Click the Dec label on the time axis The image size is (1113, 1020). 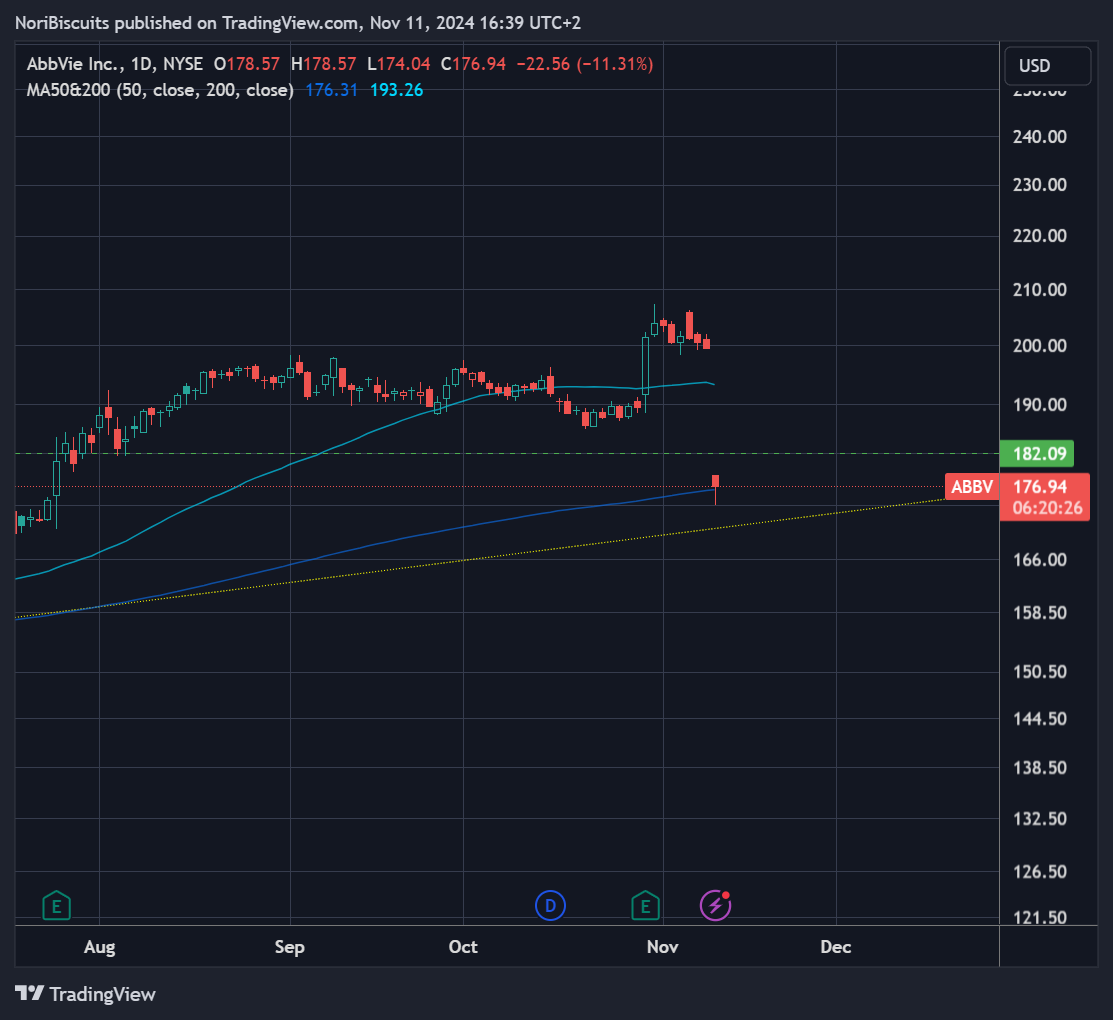[x=836, y=947]
